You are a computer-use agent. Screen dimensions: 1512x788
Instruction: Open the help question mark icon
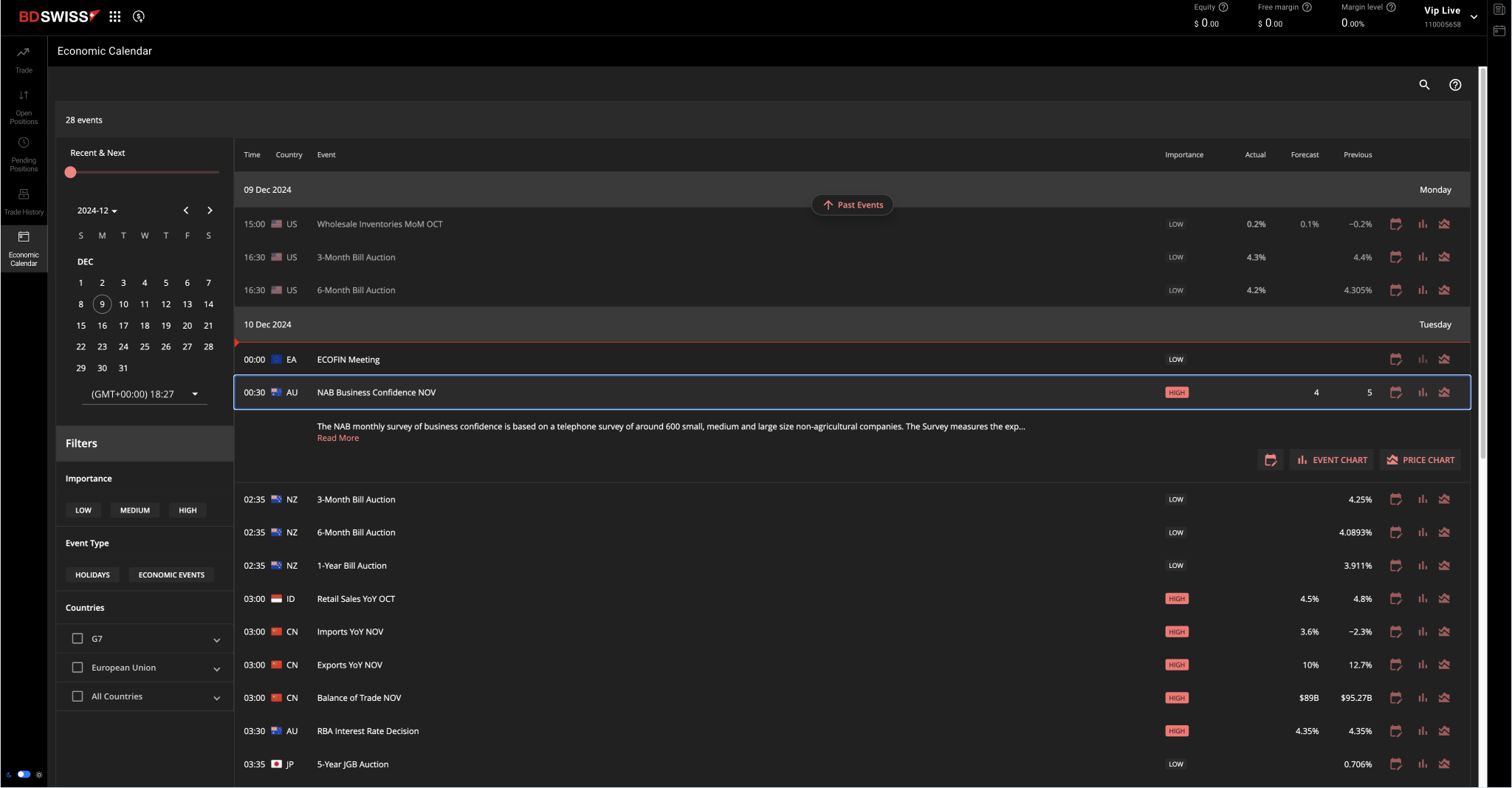[x=1455, y=85]
